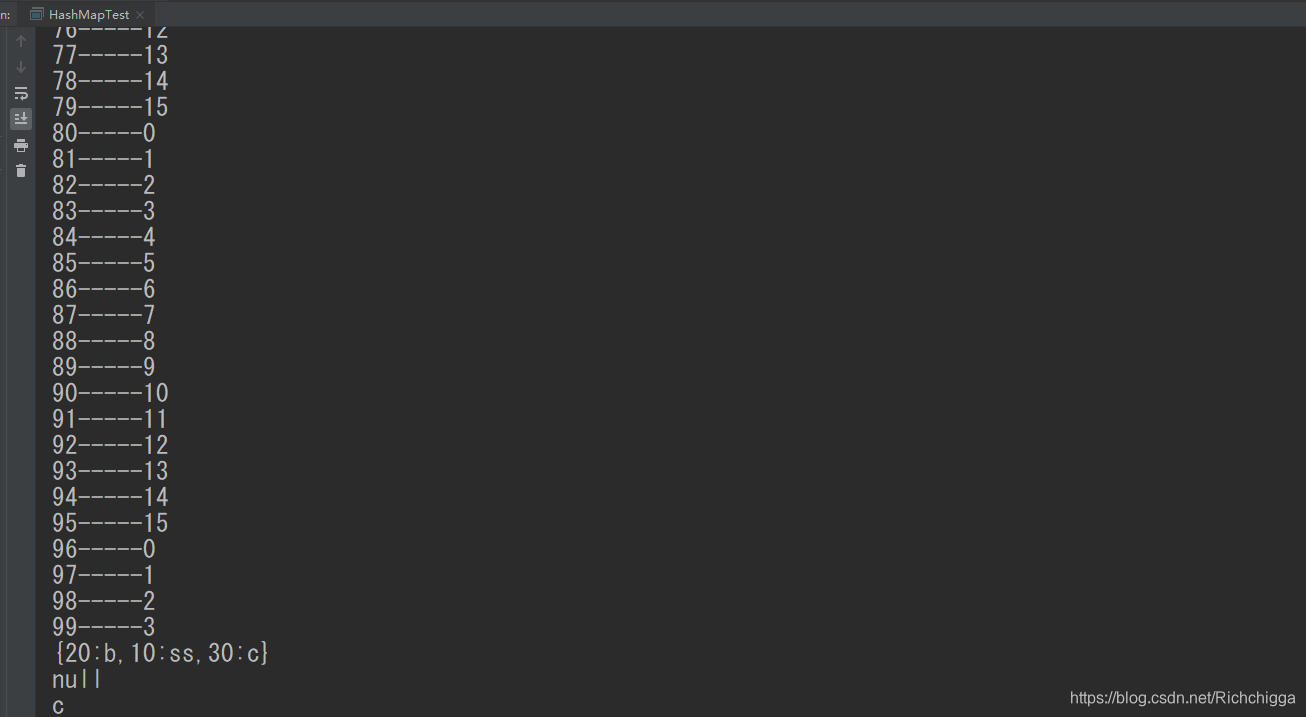Switch to the HashMapTest tab
1306x717 pixels.
[88, 14]
